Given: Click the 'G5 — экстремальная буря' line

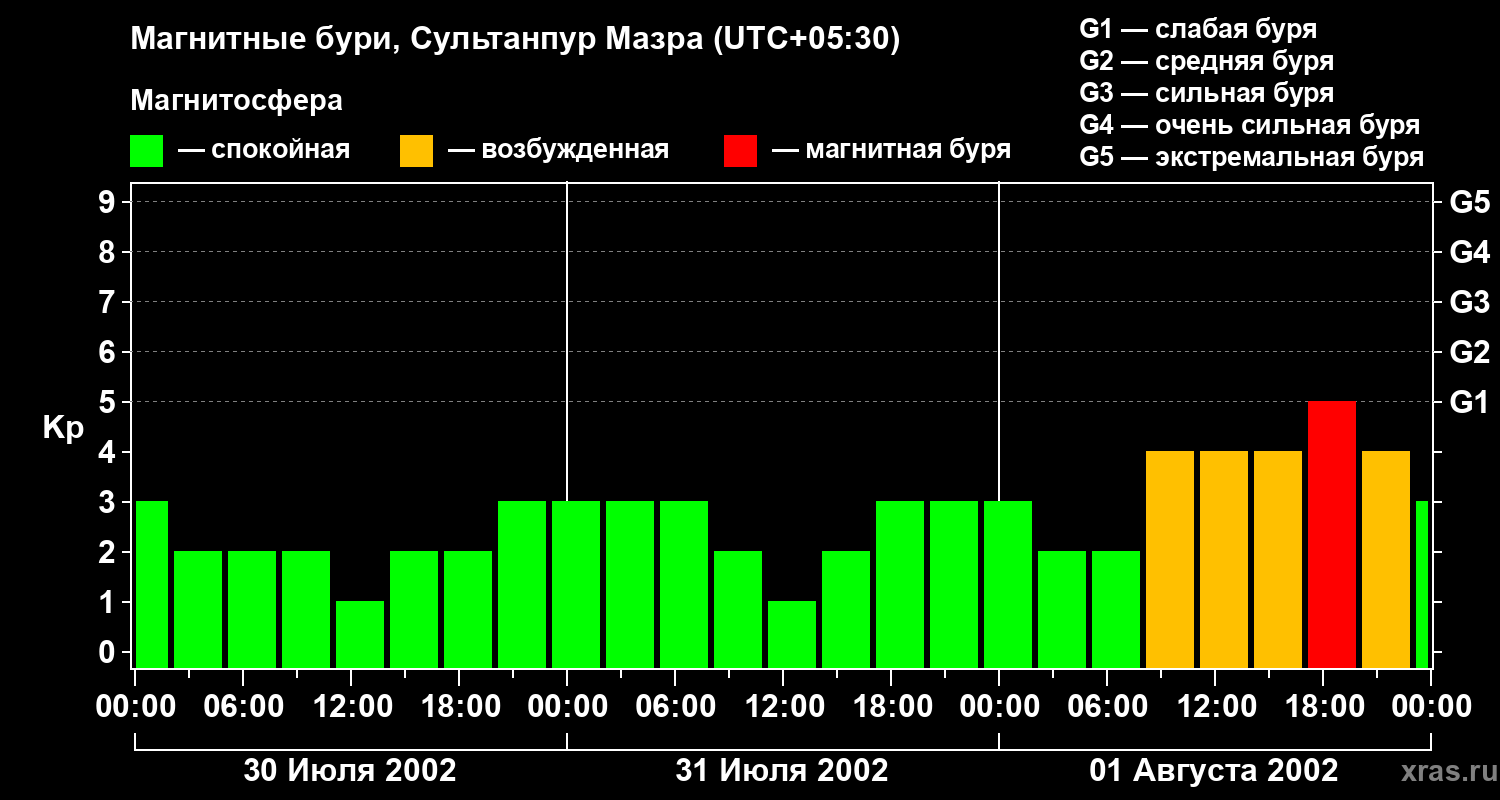Looking at the screenshot, I should 1252,157.
